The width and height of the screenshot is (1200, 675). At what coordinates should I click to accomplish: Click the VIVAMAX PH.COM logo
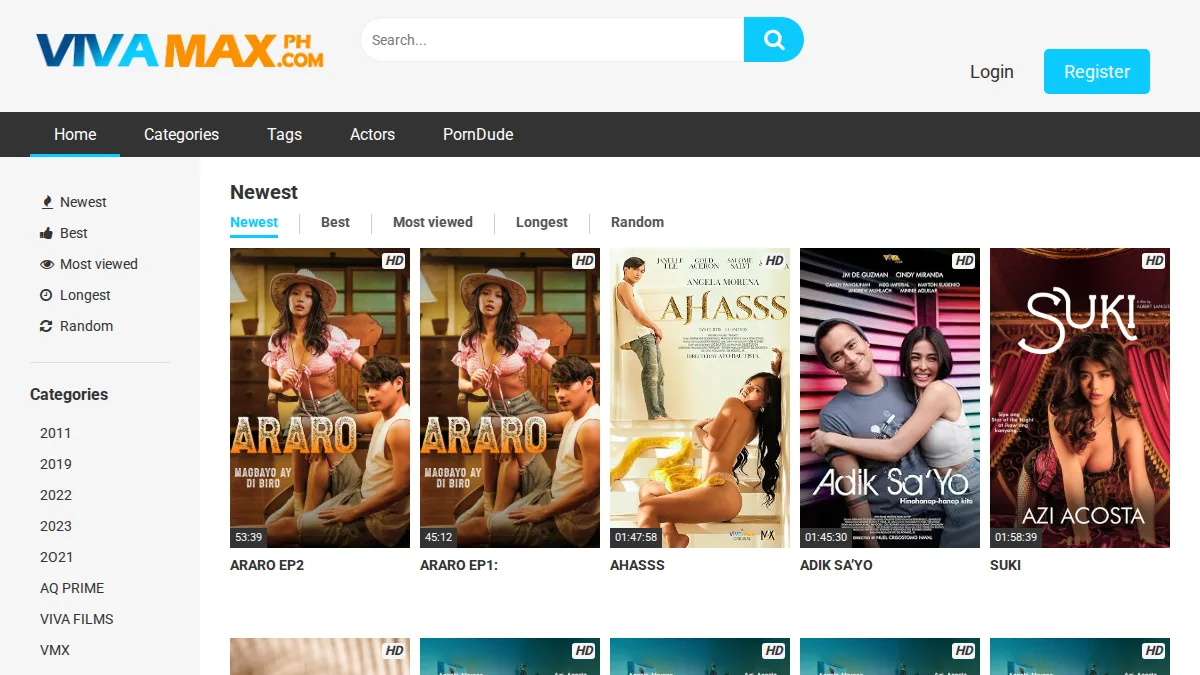pyautogui.click(x=180, y=51)
